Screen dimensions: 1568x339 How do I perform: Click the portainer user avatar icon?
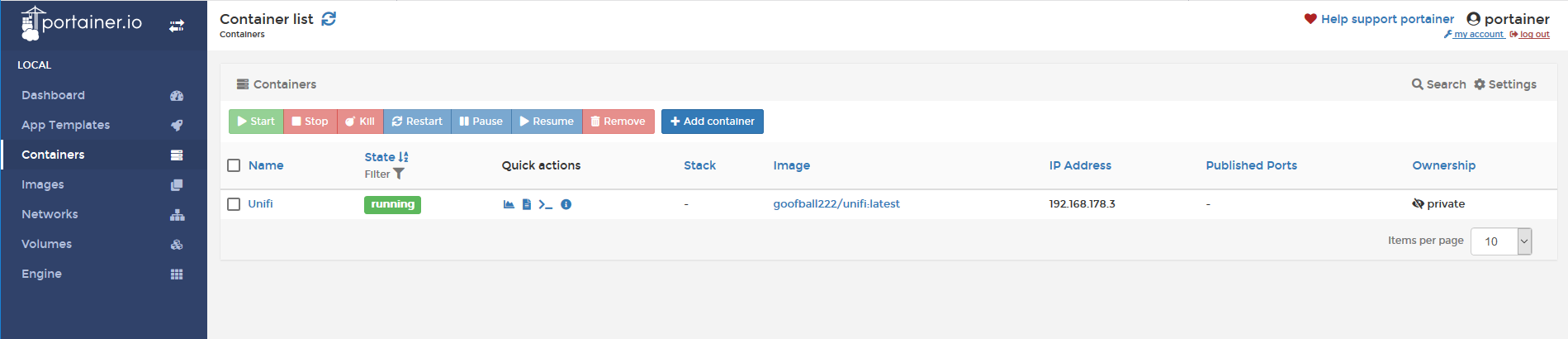click(1474, 18)
